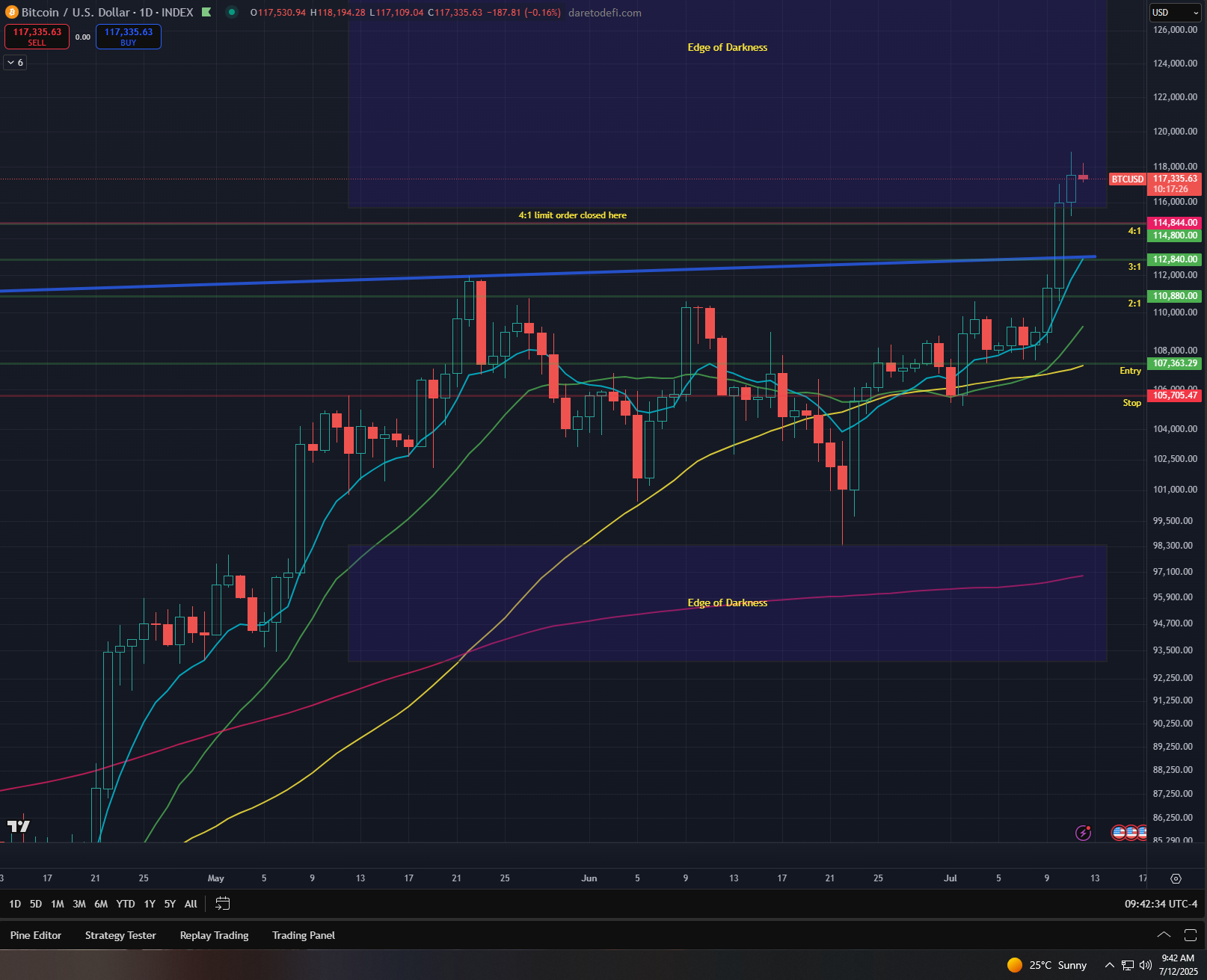Screen dimensions: 1207x980
Task: Select the 5Y date range
Action: (x=170, y=904)
